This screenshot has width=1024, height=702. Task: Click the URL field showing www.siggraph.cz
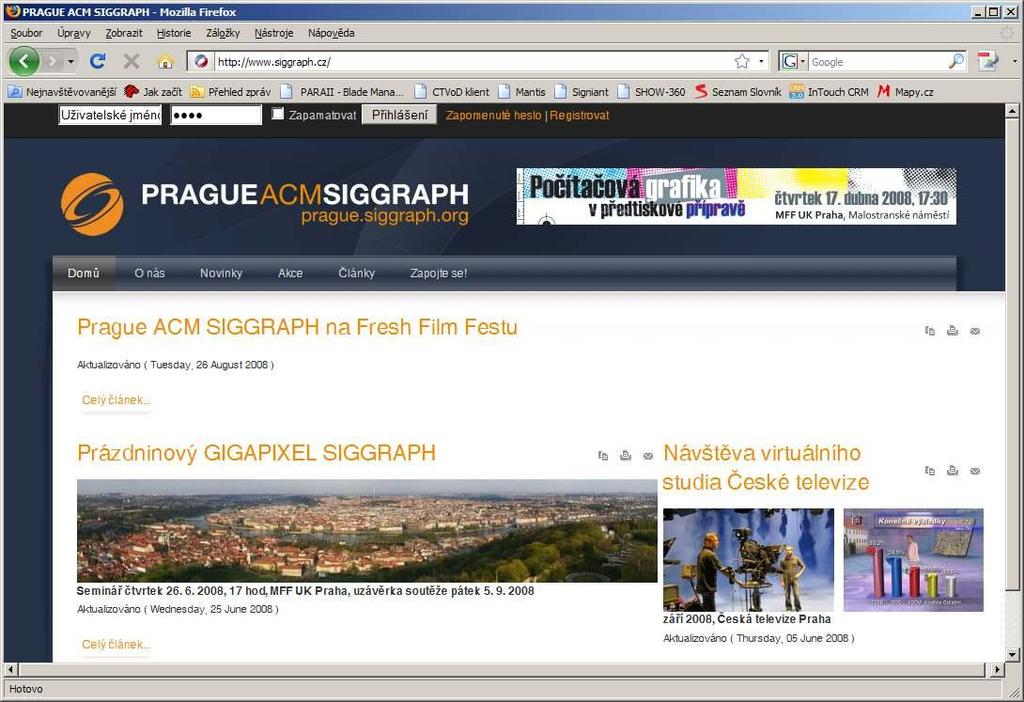[x=473, y=61]
